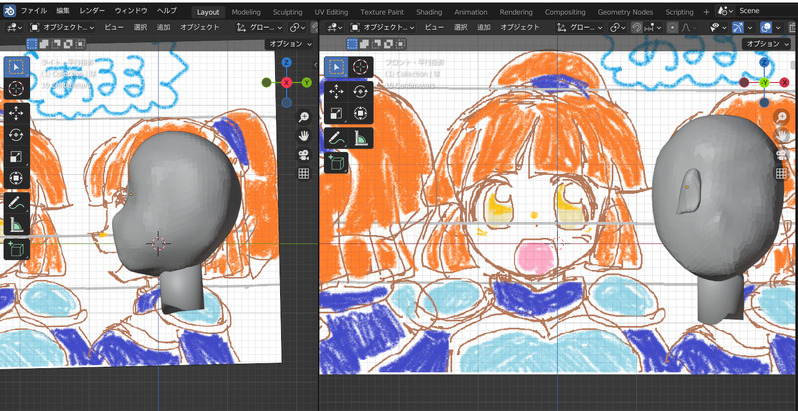Image resolution: width=798 pixels, height=411 pixels.
Task: Click the green Y axis on the Right Orthographic gizmo
Action: click(306, 82)
